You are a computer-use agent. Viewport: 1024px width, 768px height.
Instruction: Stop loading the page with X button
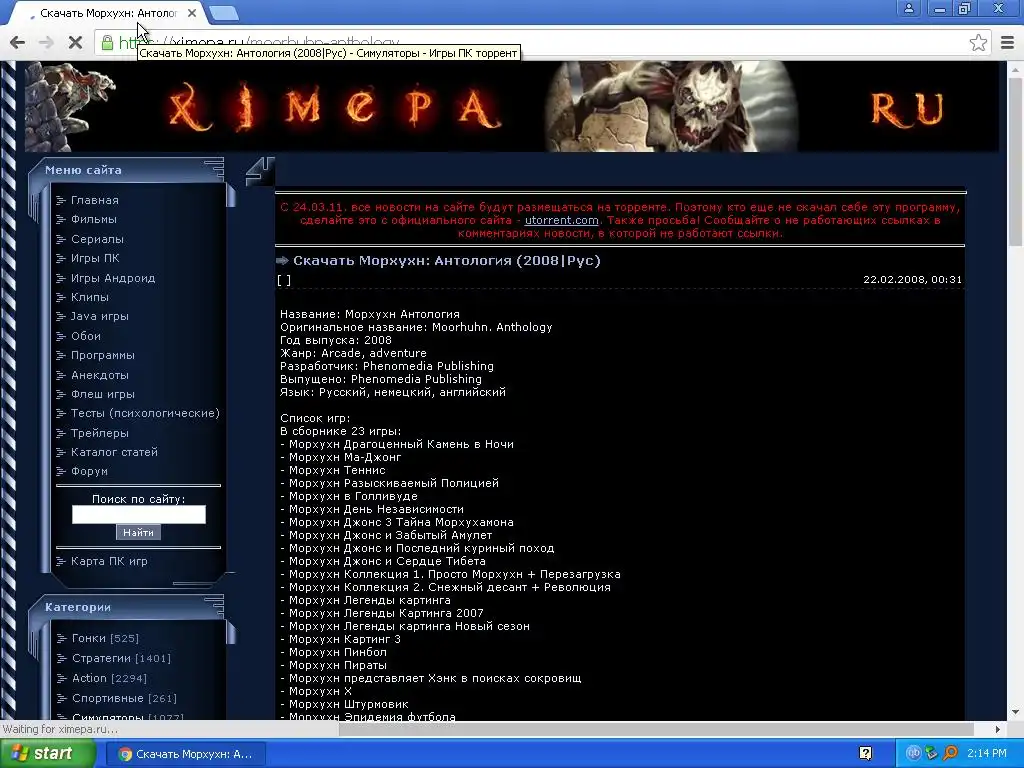click(75, 42)
